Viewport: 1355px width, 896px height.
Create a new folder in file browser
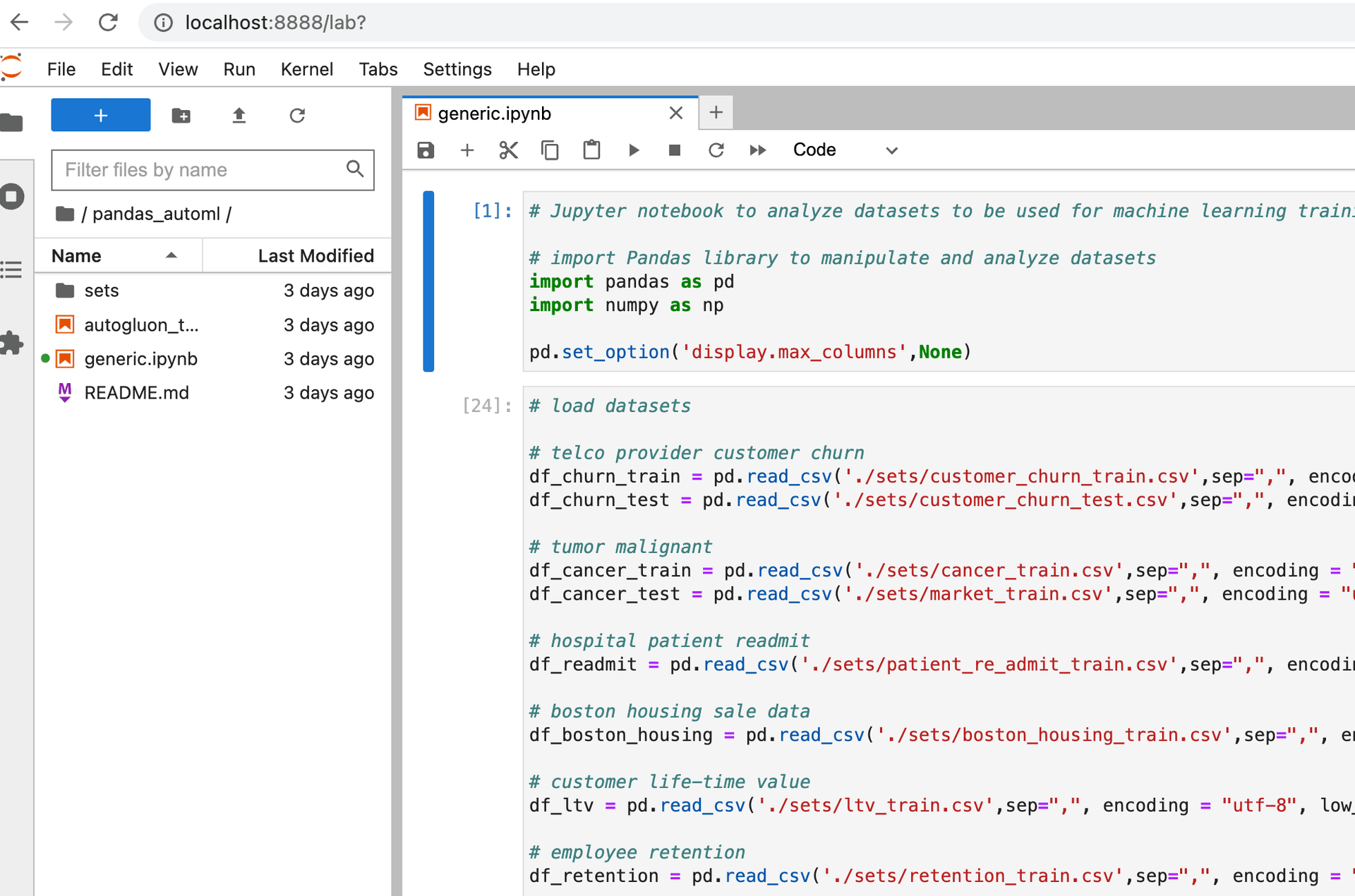[x=181, y=115]
